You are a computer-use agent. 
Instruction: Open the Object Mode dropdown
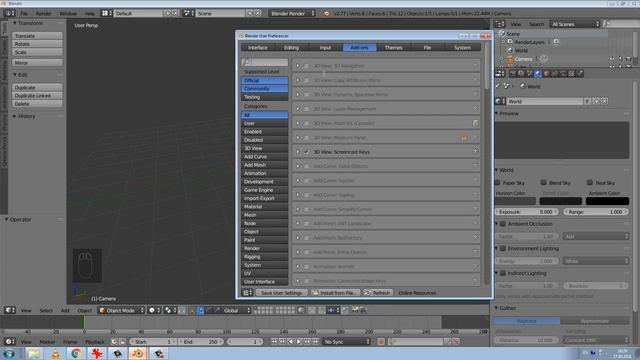click(121, 310)
